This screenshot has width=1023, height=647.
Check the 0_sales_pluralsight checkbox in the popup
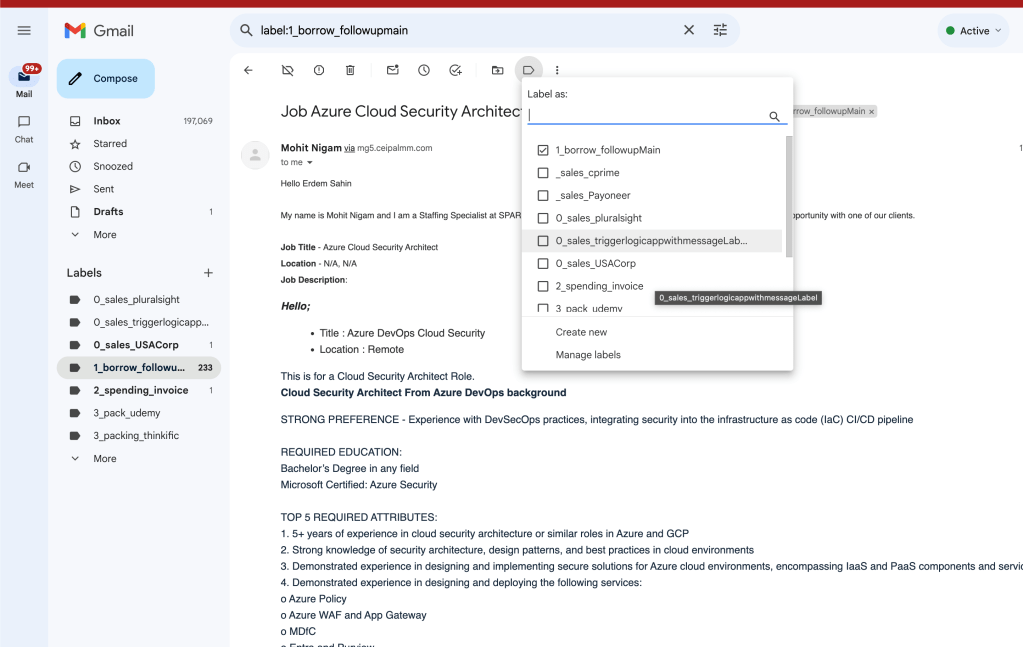(x=543, y=218)
